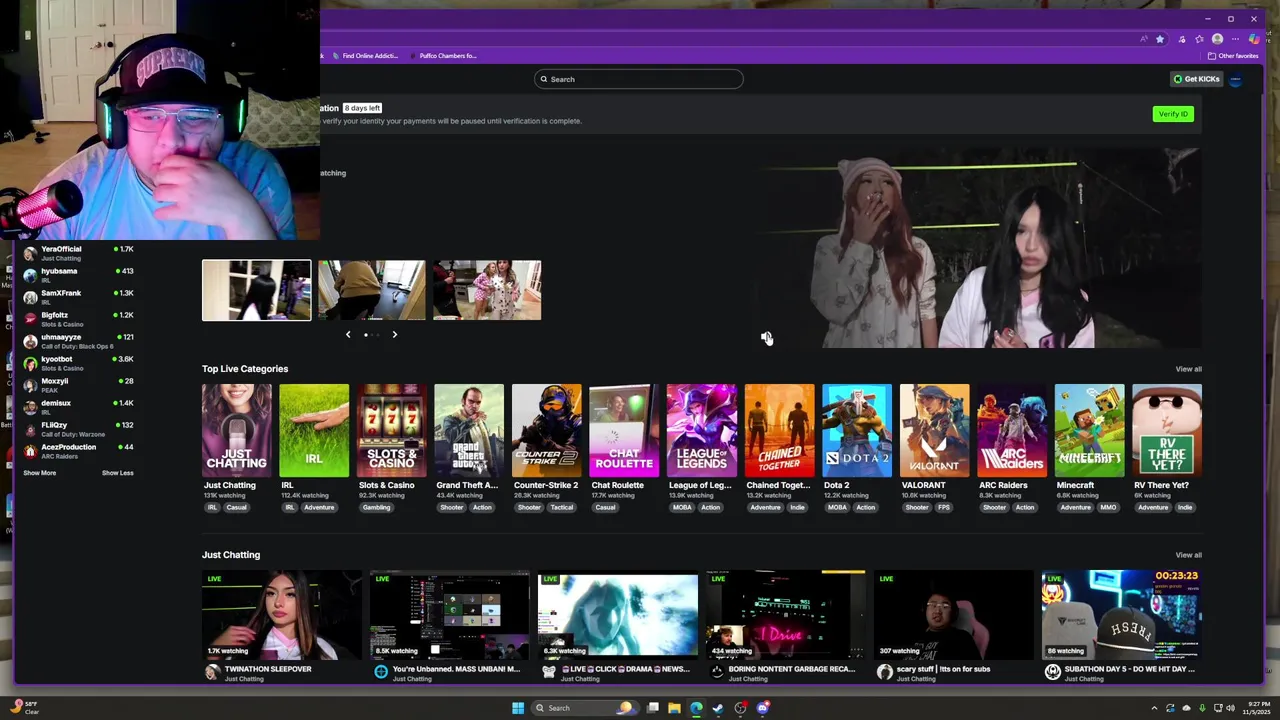Open the Edge browser profile avatar
Image resolution: width=1280 pixels, height=720 pixels.
(x=1217, y=39)
